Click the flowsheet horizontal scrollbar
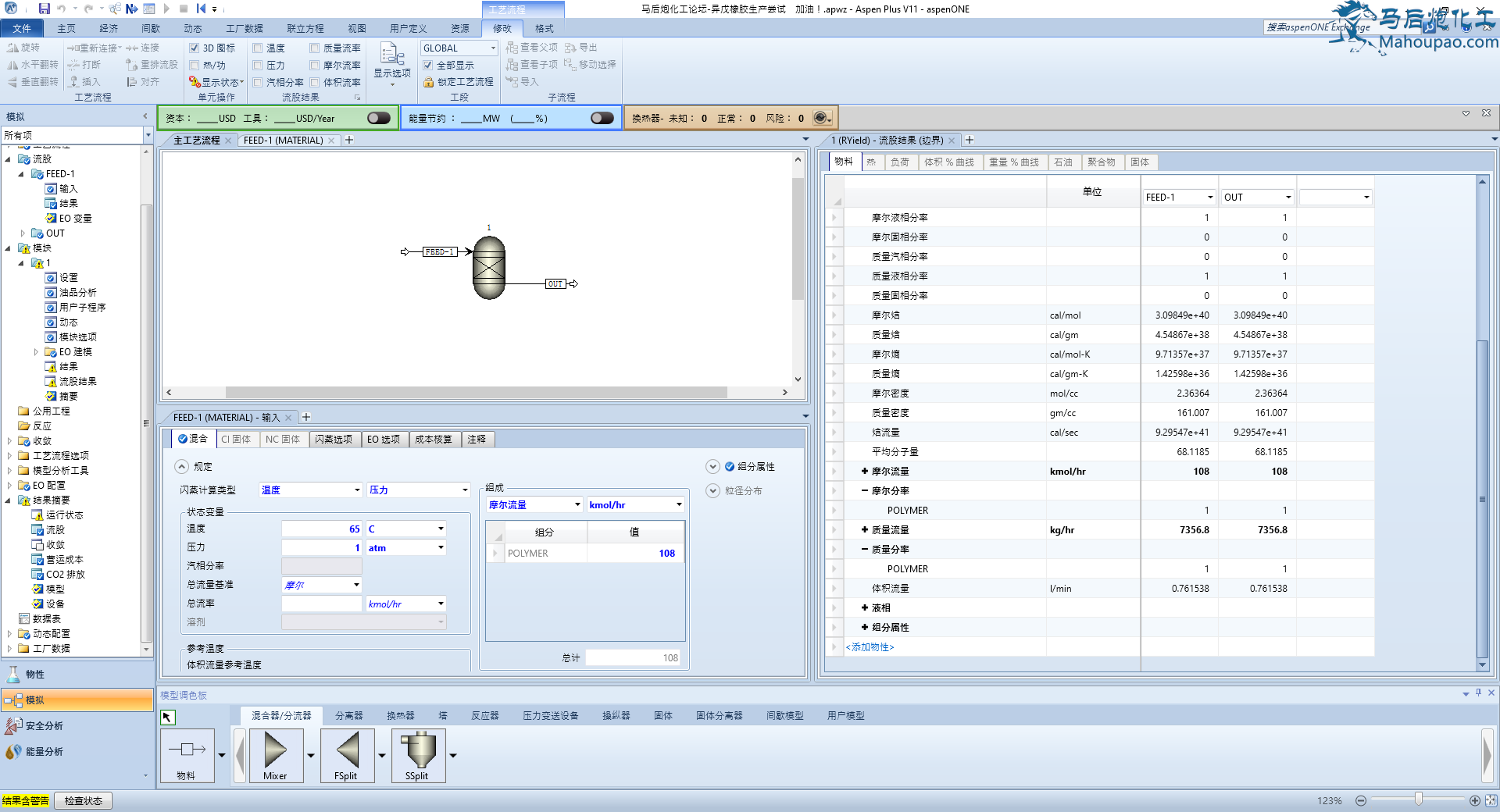Viewport: 1500px width, 812px height. (x=477, y=392)
